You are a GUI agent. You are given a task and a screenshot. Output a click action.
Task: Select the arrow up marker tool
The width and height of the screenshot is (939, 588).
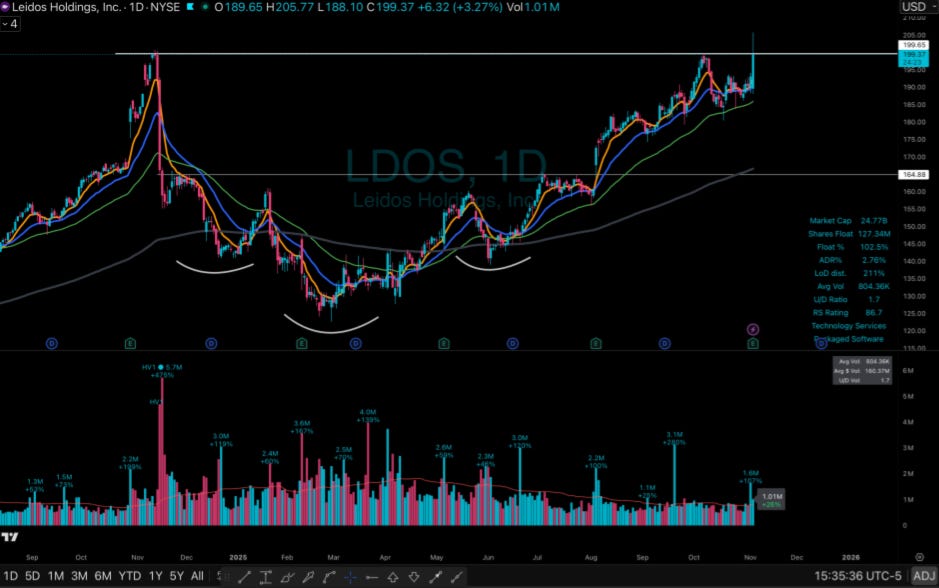coord(393,577)
